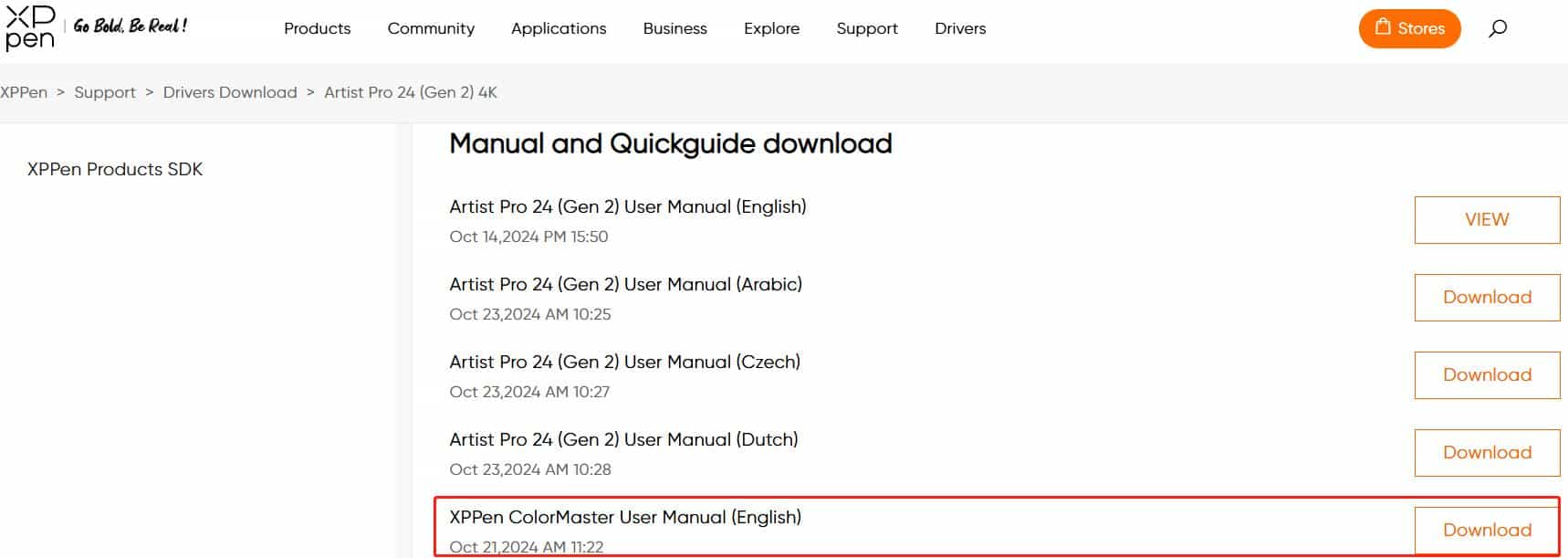
Task: Click the 'Oct 23,2024 AM 10:28' date
Action: point(530,469)
